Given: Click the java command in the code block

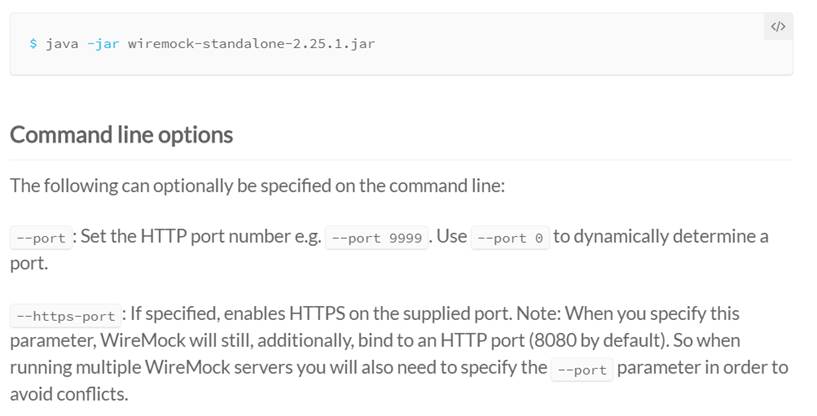Looking at the screenshot, I should coord(62,44).
